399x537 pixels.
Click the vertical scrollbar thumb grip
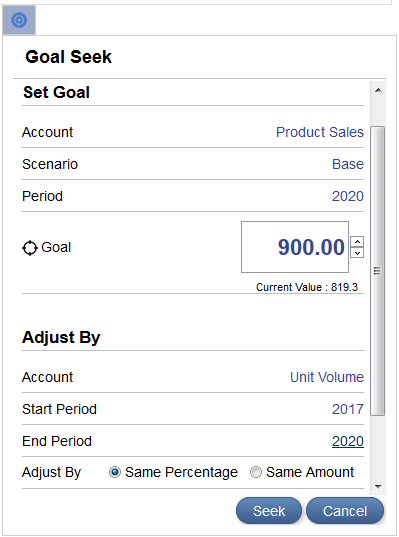(377, 271)
